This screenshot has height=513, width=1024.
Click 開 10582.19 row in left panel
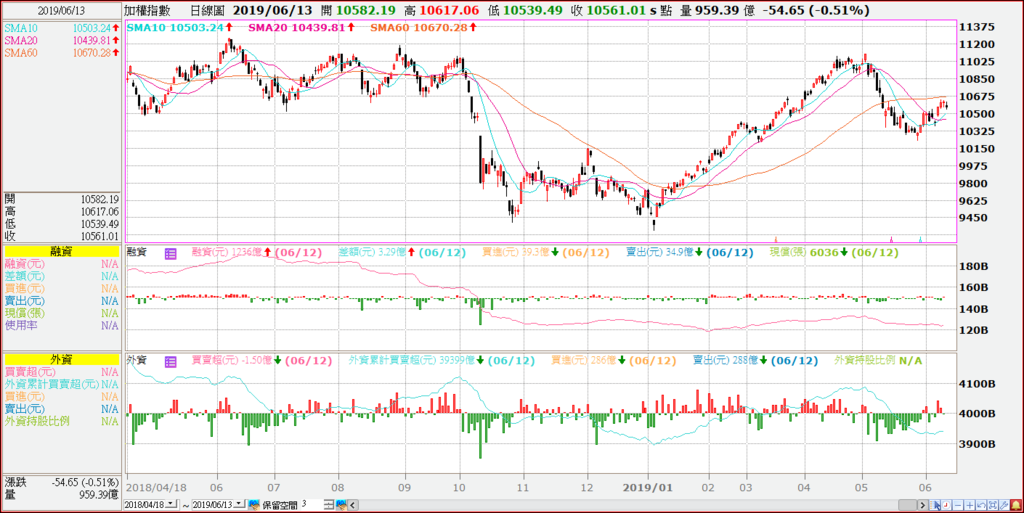point(61,199)
